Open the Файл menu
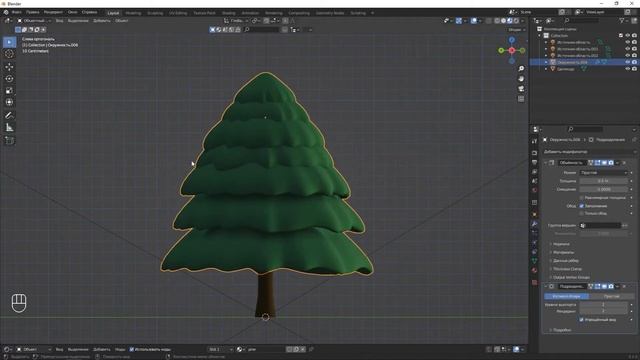 [16, 12]
